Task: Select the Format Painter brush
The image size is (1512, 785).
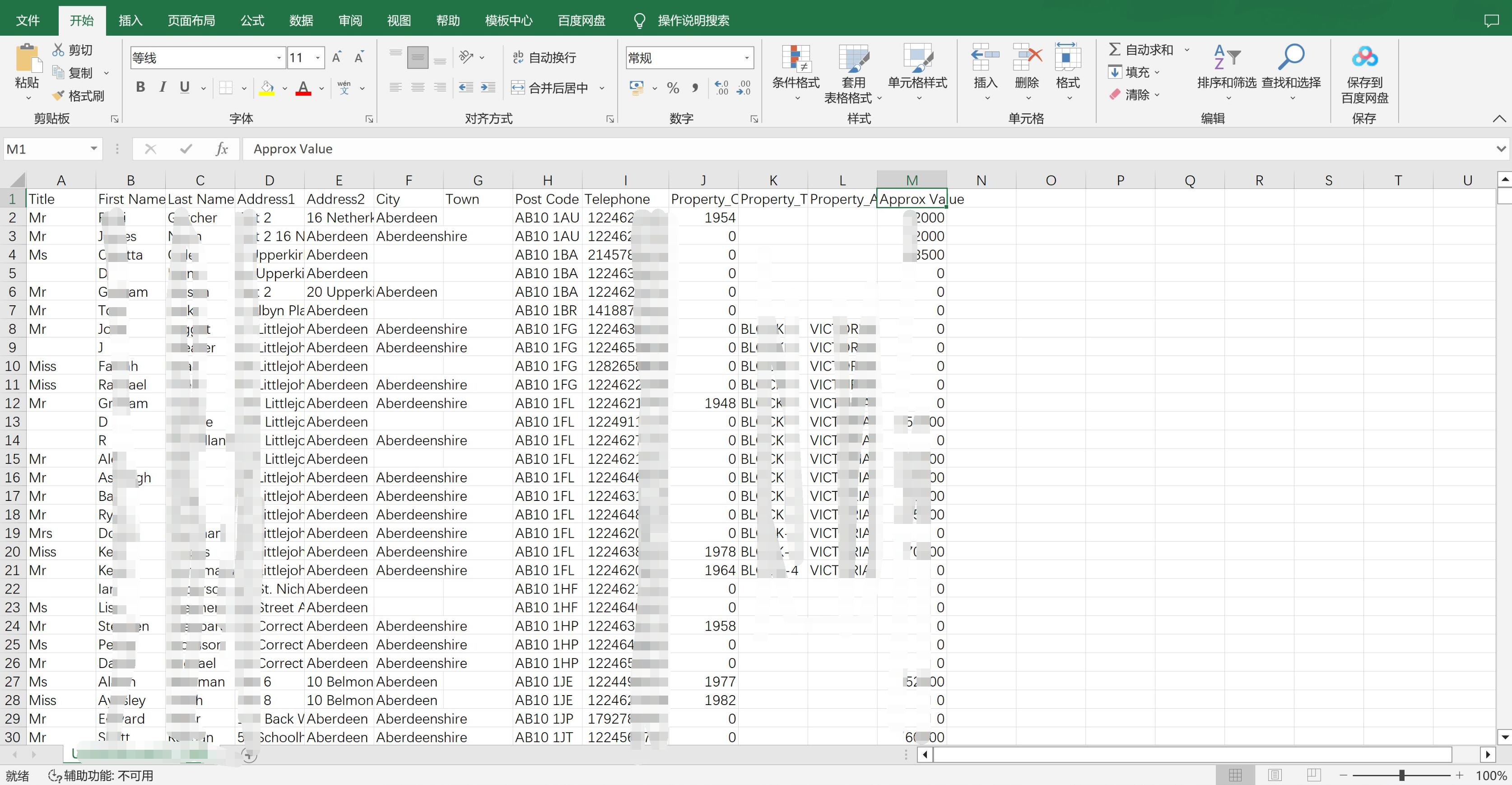Action: pyautogui.click(x=58, y=95)
